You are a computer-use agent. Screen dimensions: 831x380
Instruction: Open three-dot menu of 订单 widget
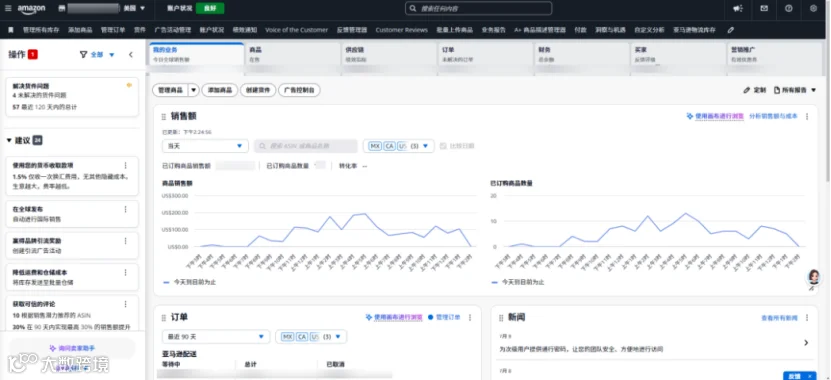tap(470, 317)
